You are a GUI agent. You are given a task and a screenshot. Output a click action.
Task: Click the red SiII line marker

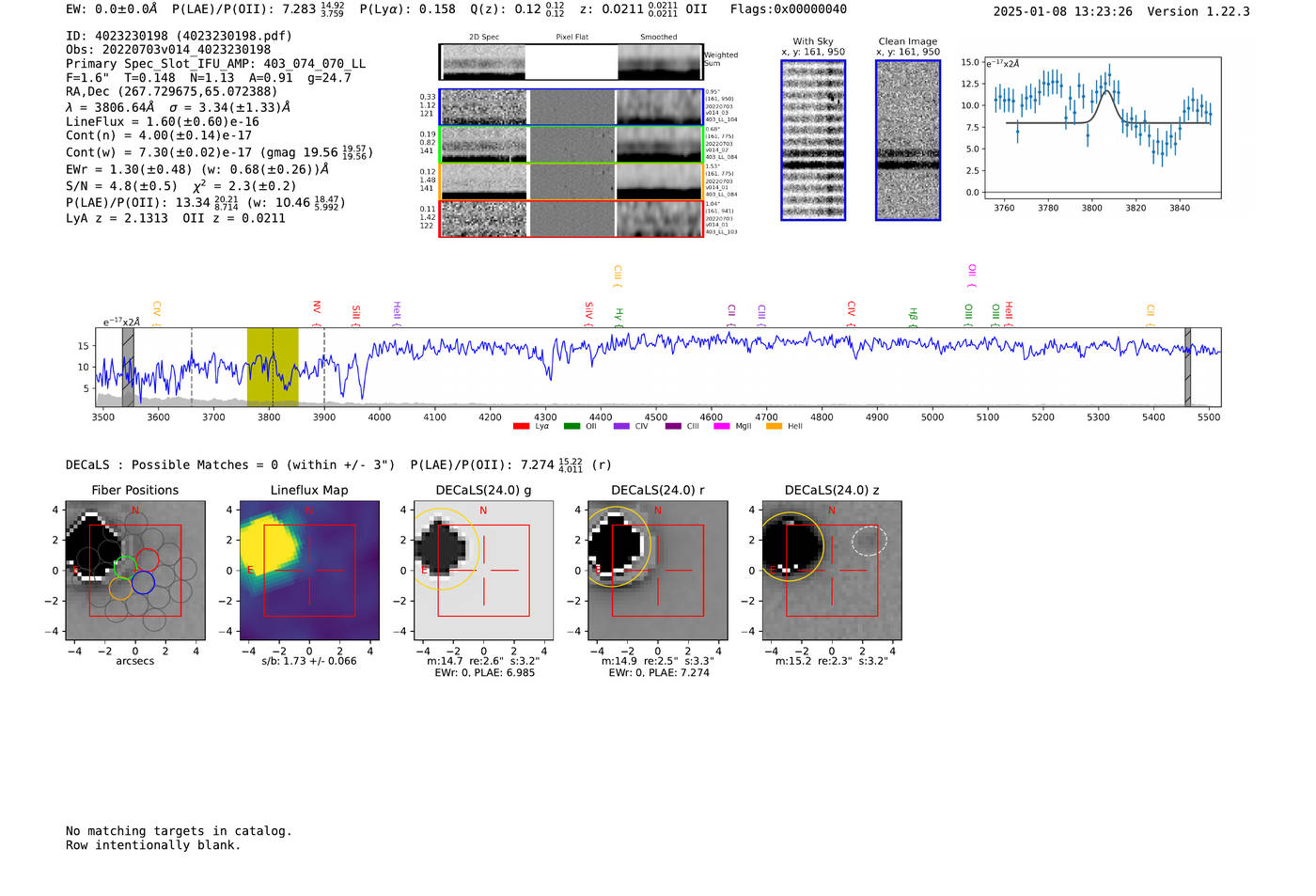pos(356,315)
